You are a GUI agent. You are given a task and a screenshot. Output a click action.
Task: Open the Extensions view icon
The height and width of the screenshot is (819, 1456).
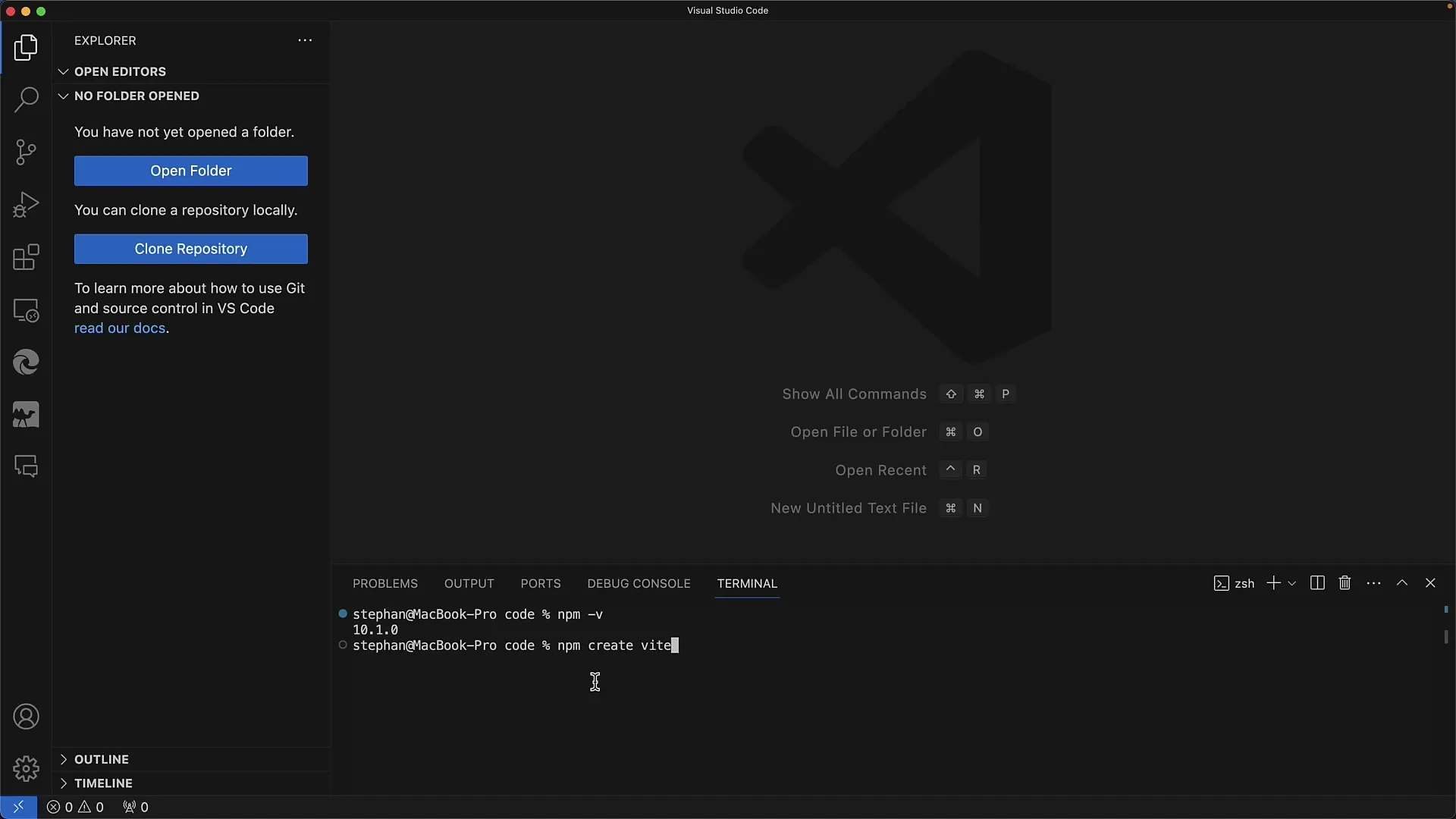point(26,257)
